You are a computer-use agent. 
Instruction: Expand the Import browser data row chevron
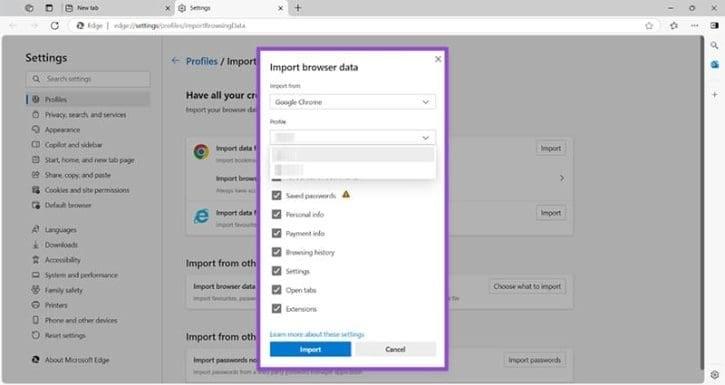[562, 178]
